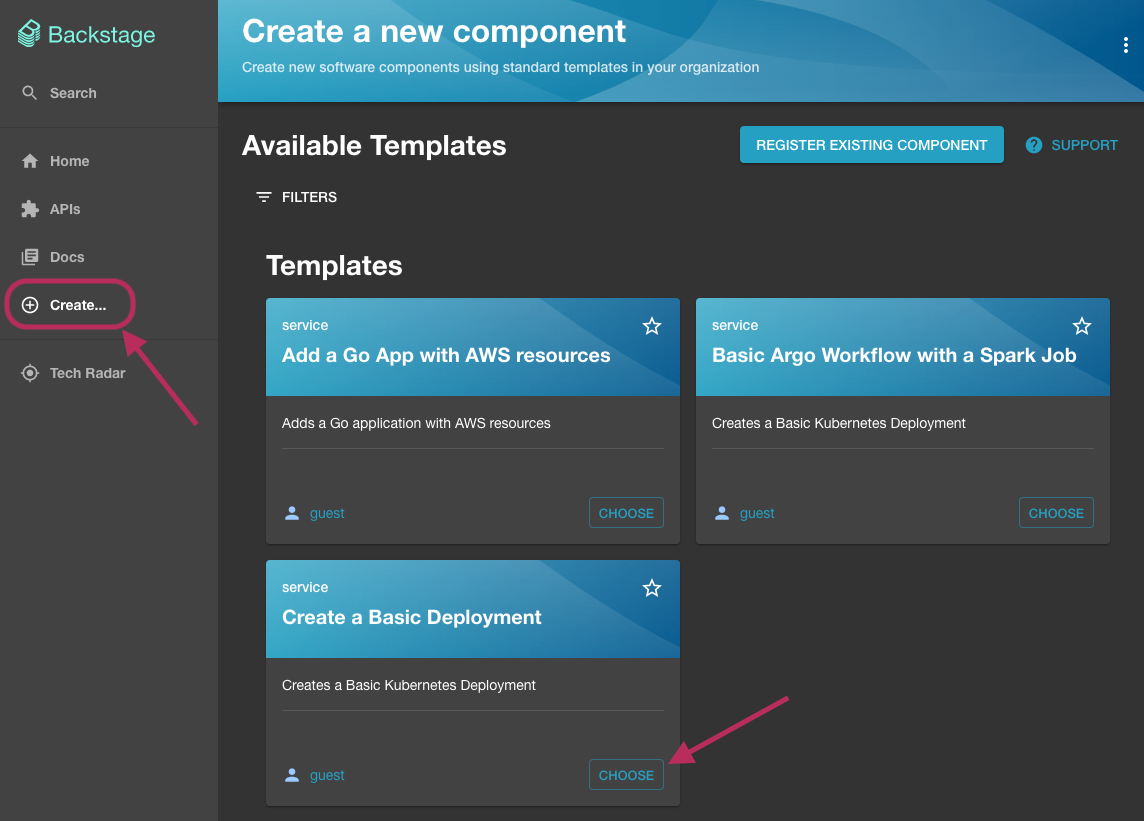Choose the Create a Basic Deployment template

[626, 775]
